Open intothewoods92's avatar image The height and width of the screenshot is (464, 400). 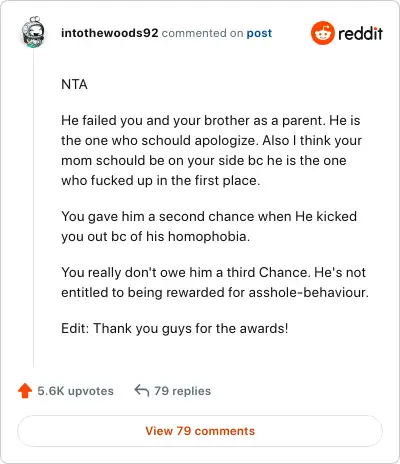[x=33, y=32]
